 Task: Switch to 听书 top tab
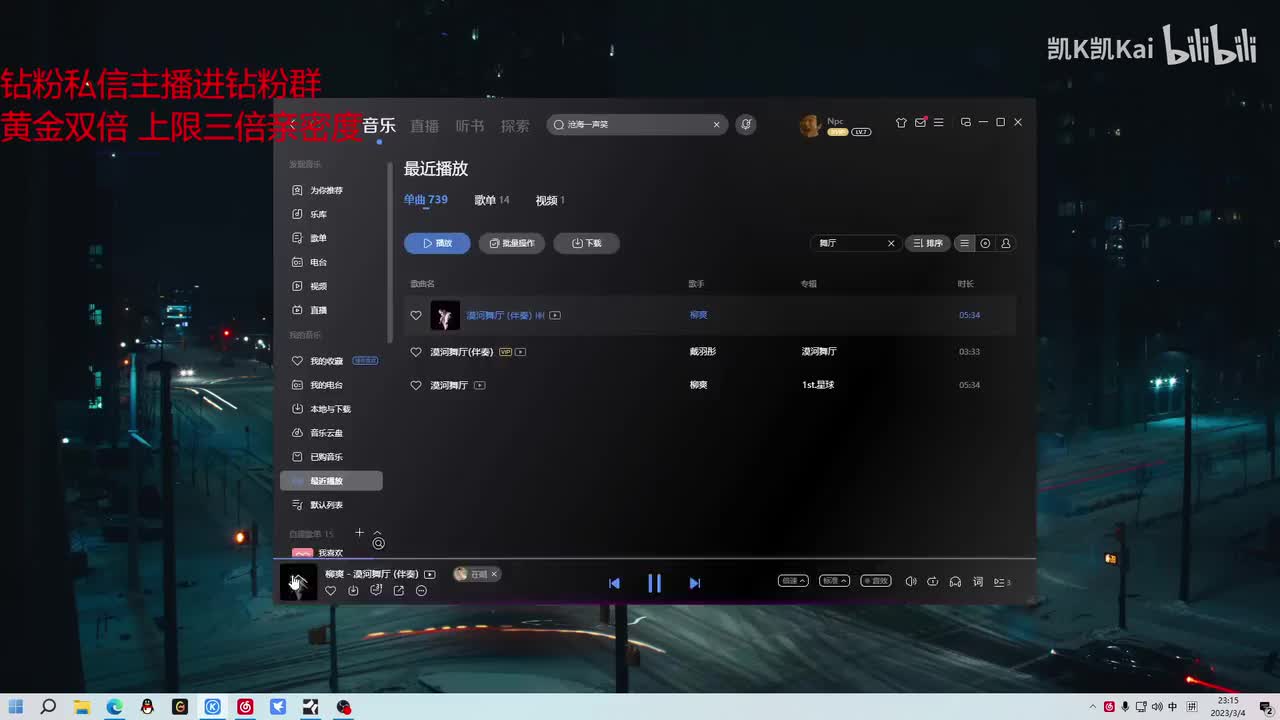(x=470, y=126)
